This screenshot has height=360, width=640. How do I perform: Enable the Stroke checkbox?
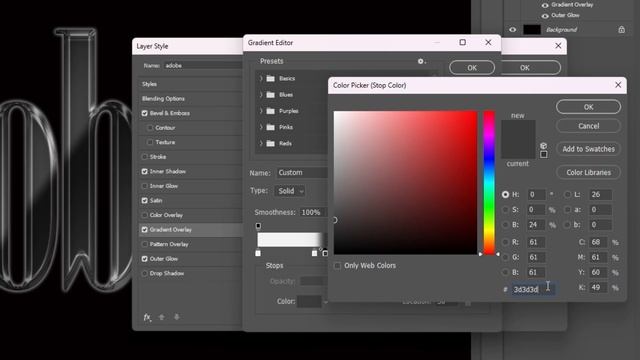click(x=144, y=157)
